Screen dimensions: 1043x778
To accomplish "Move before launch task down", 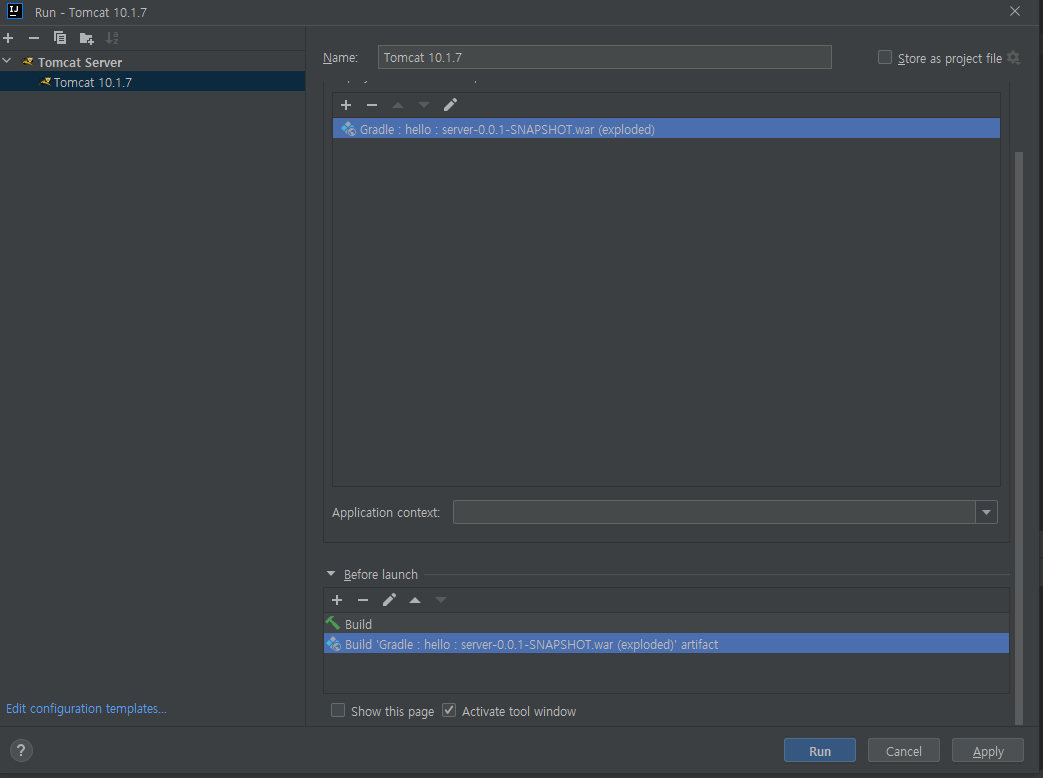I will click(441, 600).
